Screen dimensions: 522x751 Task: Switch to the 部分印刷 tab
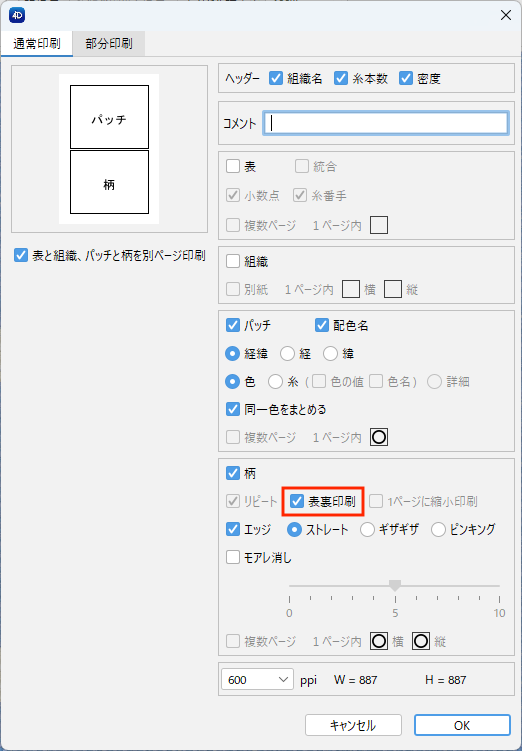109,44
